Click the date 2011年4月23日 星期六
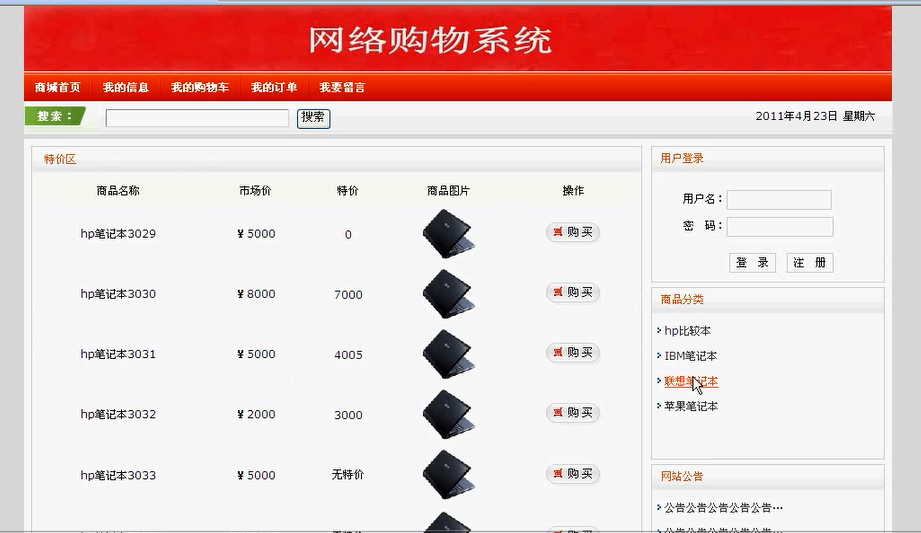921x533 pixels. (815, 116)
